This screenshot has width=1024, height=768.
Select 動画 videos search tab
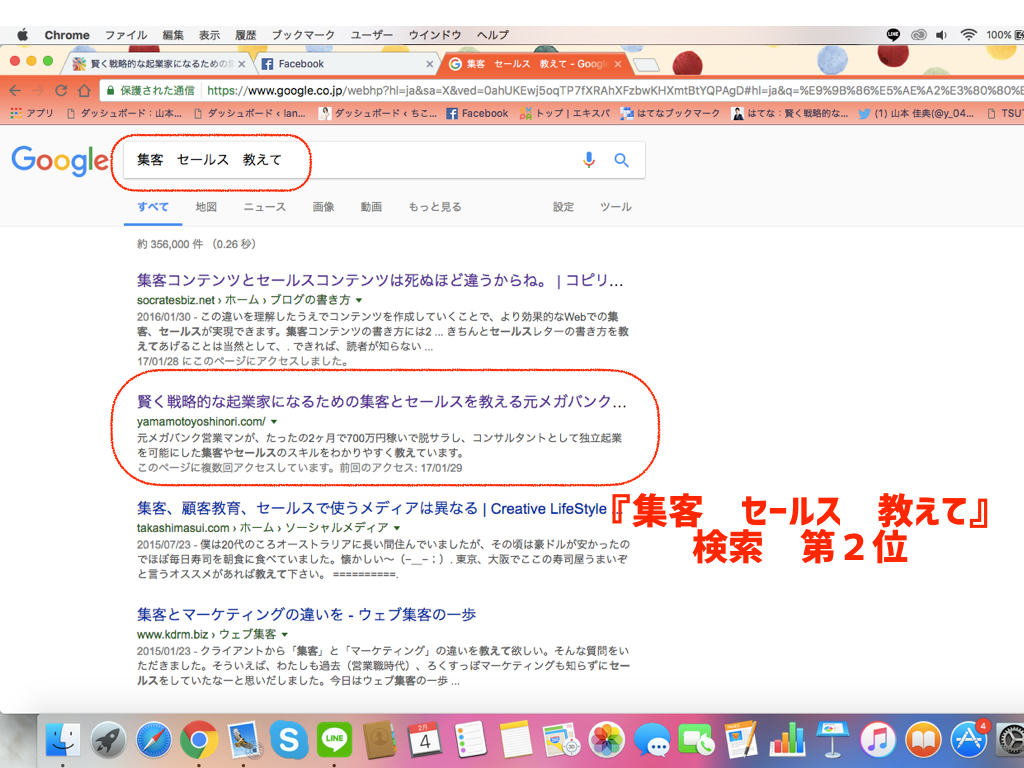371,207
